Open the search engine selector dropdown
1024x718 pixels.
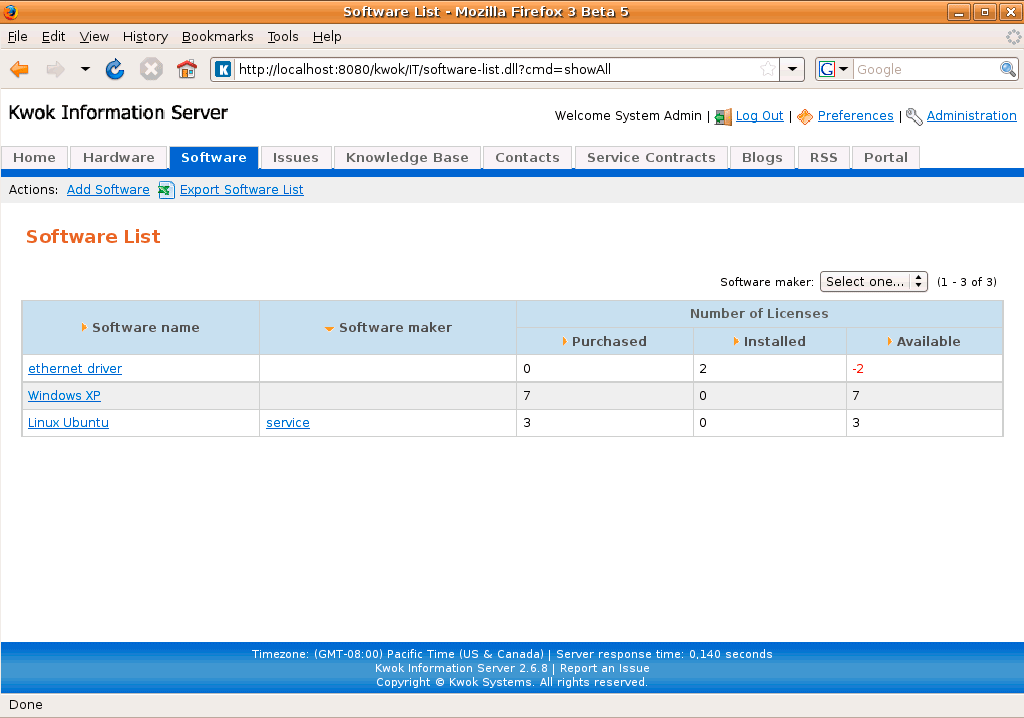coord(834,69)
